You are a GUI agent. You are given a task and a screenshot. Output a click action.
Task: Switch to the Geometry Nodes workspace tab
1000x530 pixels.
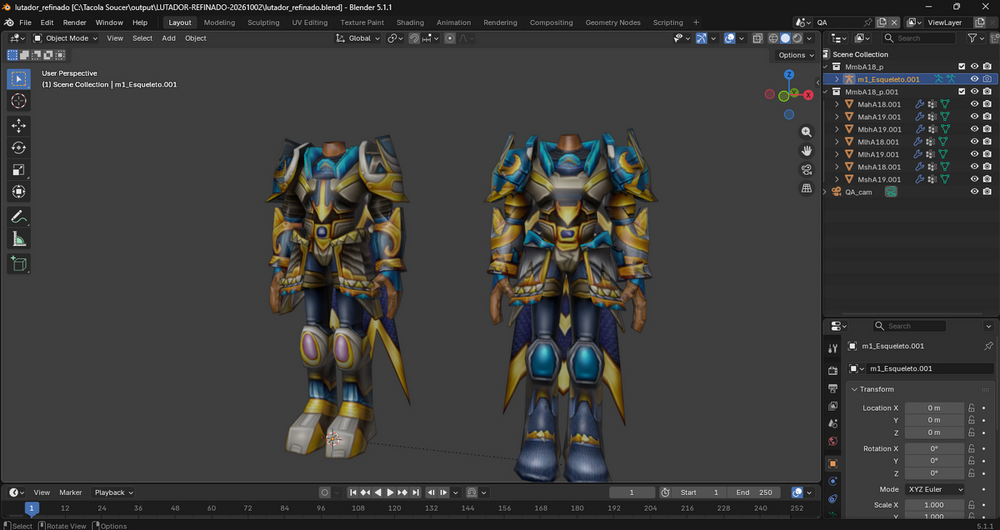click(613, 22)
